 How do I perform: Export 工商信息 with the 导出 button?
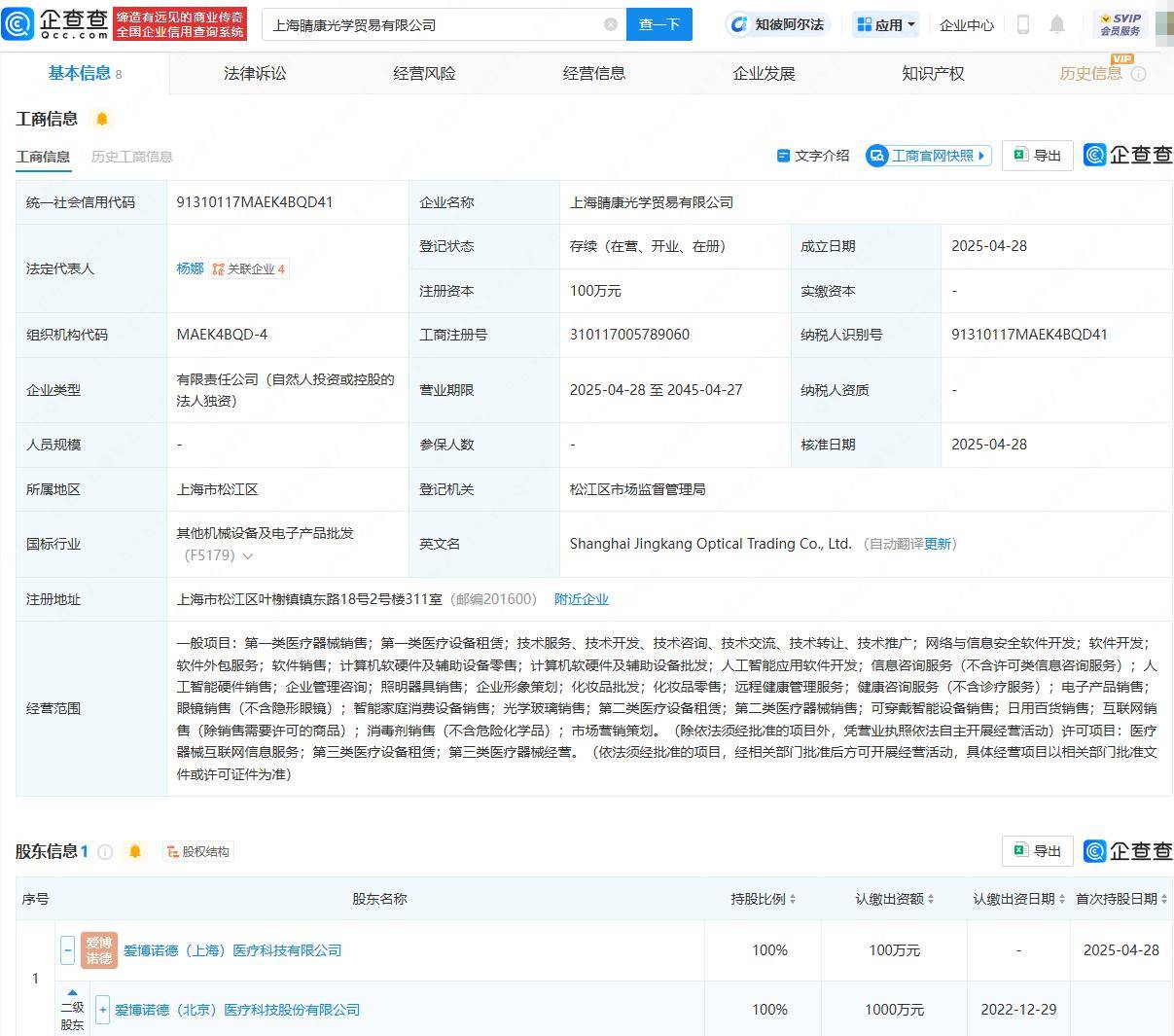[x=1037, y=156]
